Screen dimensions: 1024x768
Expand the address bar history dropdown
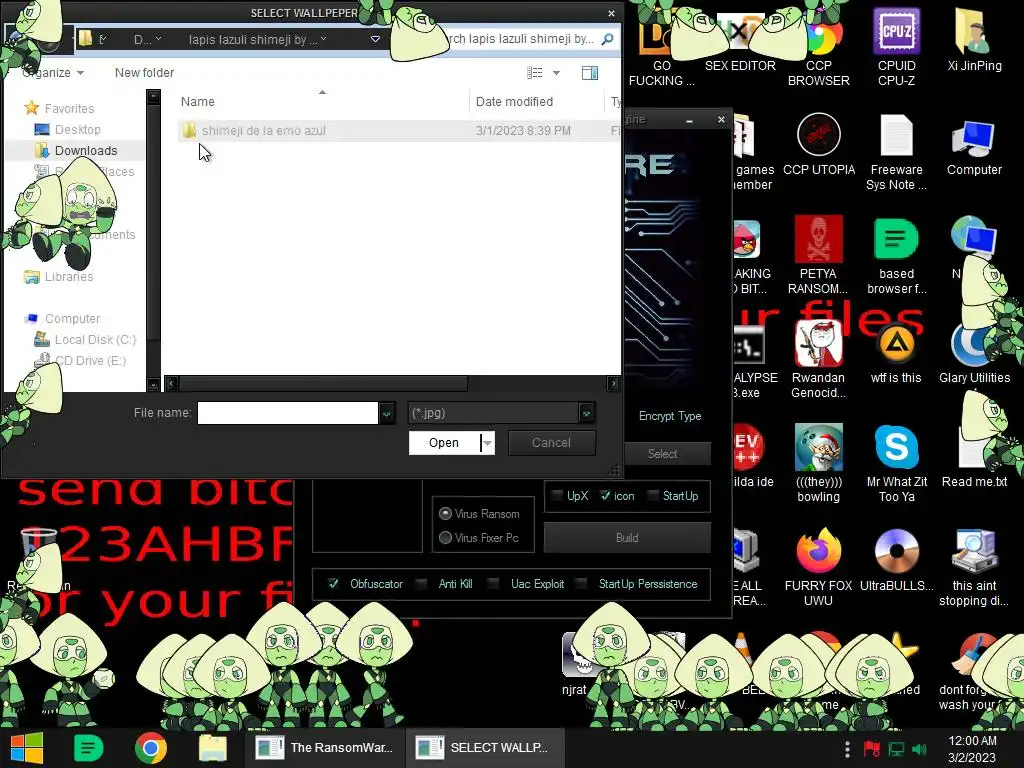pyautogui.click(x=376, y=39)
